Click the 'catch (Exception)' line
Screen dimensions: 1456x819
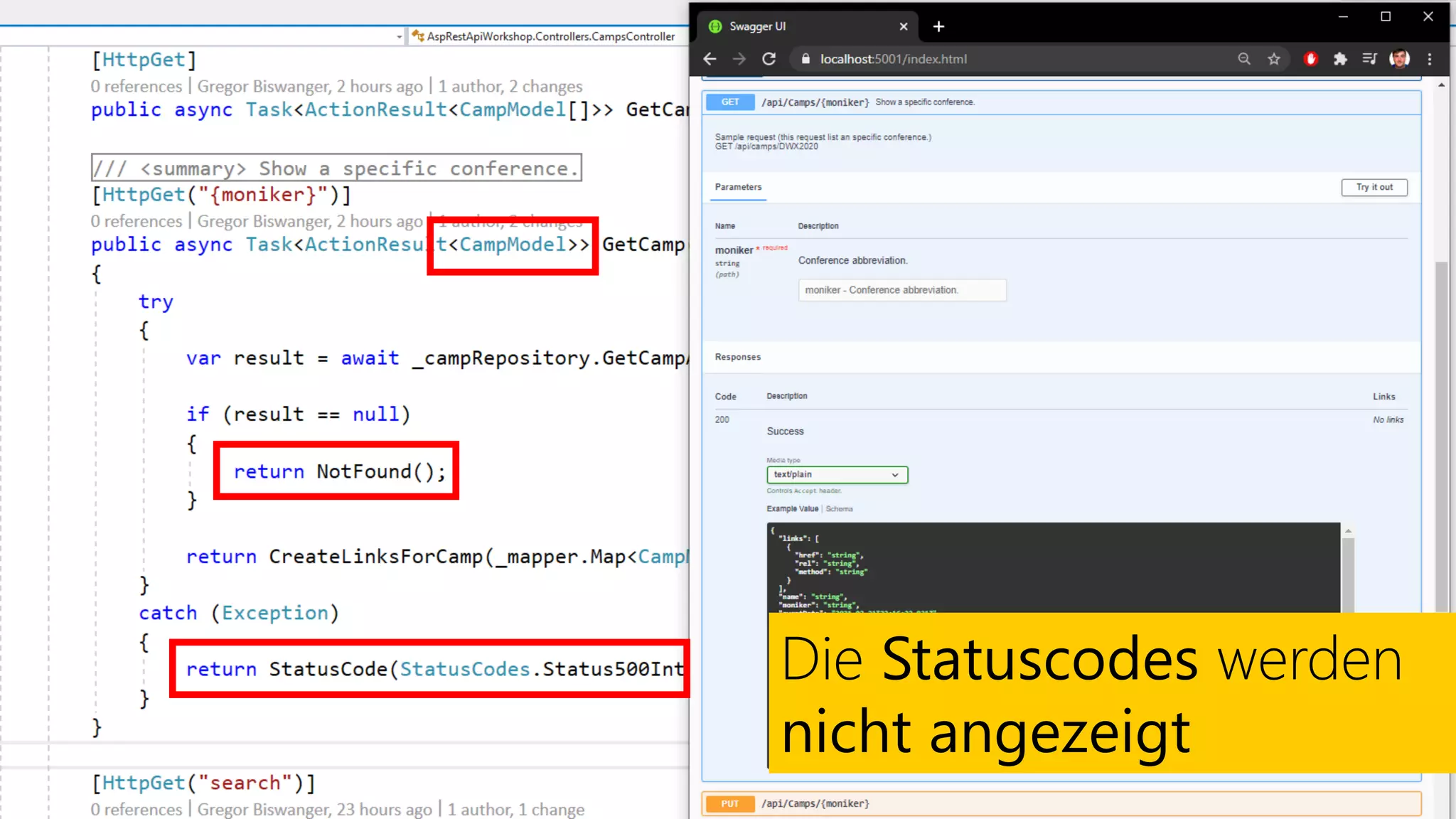(239, 613)
